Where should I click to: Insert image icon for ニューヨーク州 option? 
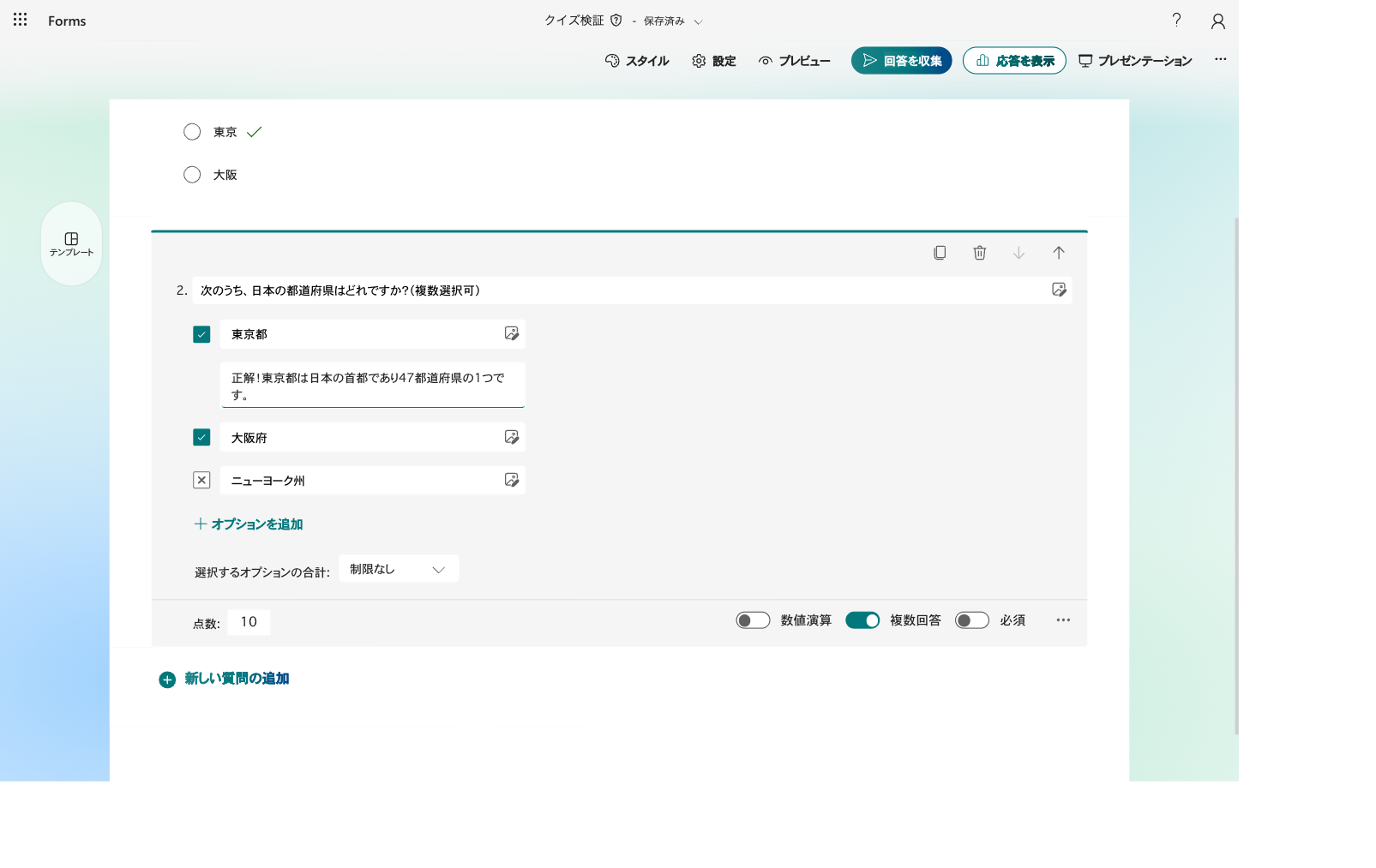(512, 480)
